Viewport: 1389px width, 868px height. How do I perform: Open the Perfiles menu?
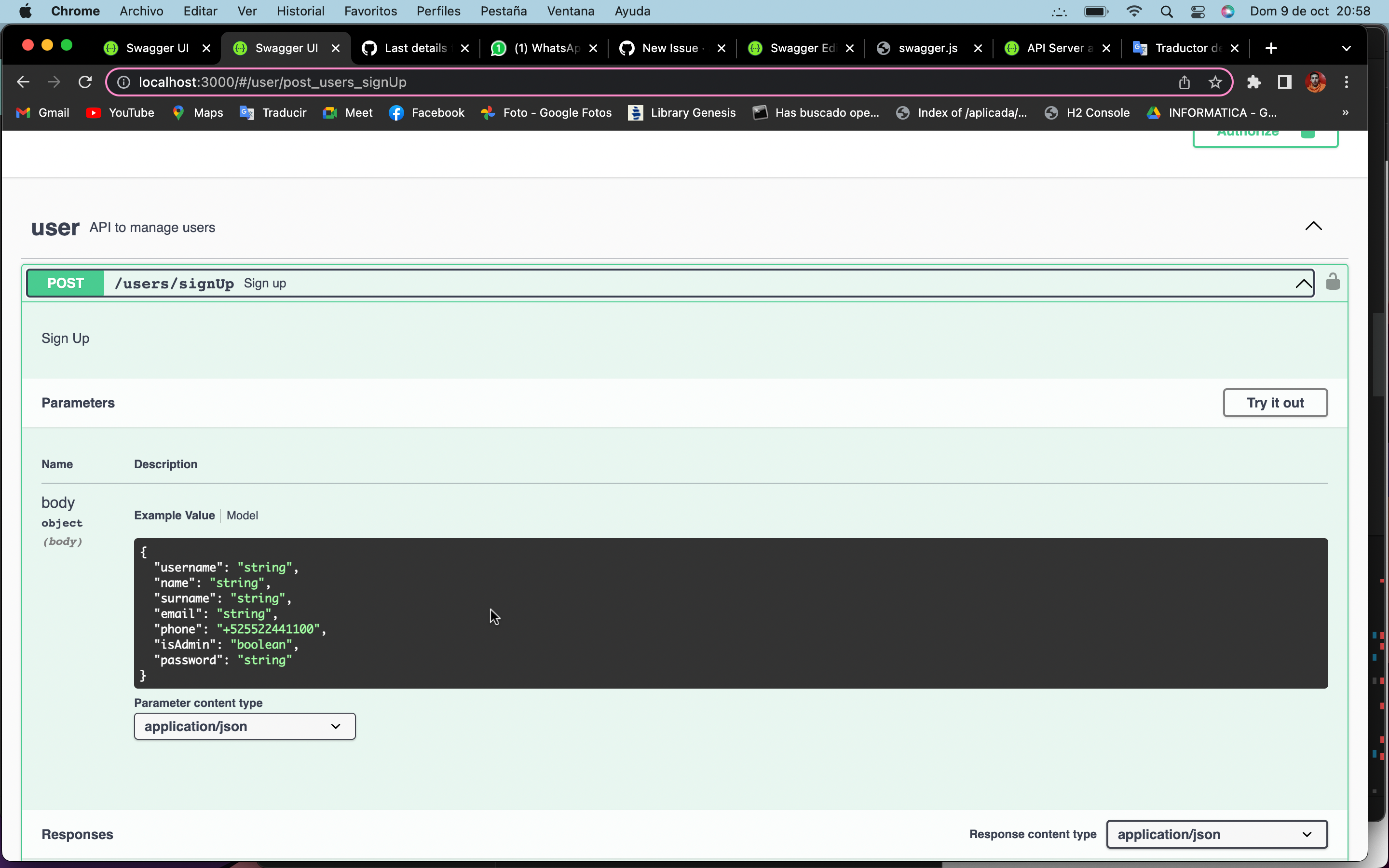click(438, 12)
